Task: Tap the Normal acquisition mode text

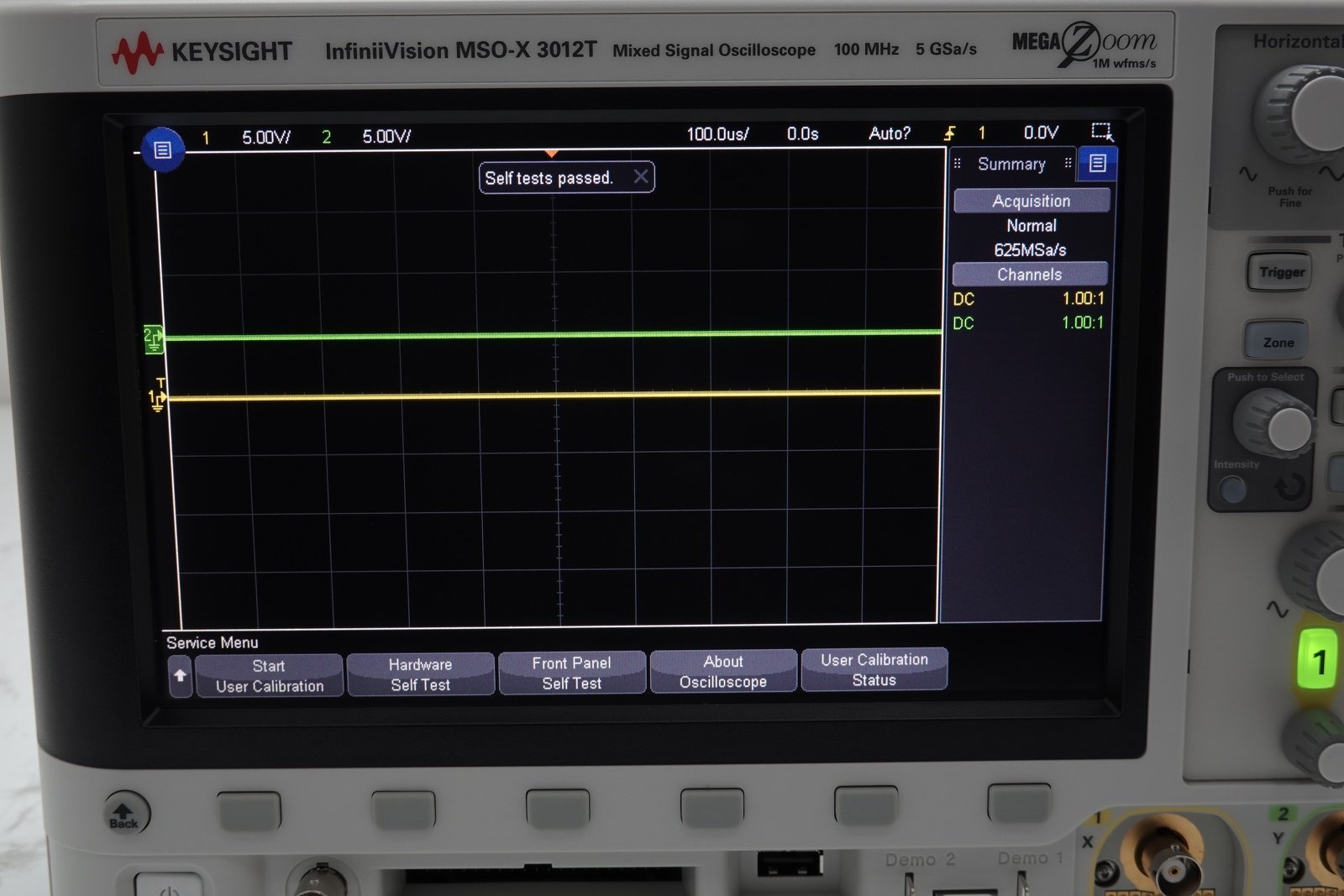Action: [x=1032, y=225]
